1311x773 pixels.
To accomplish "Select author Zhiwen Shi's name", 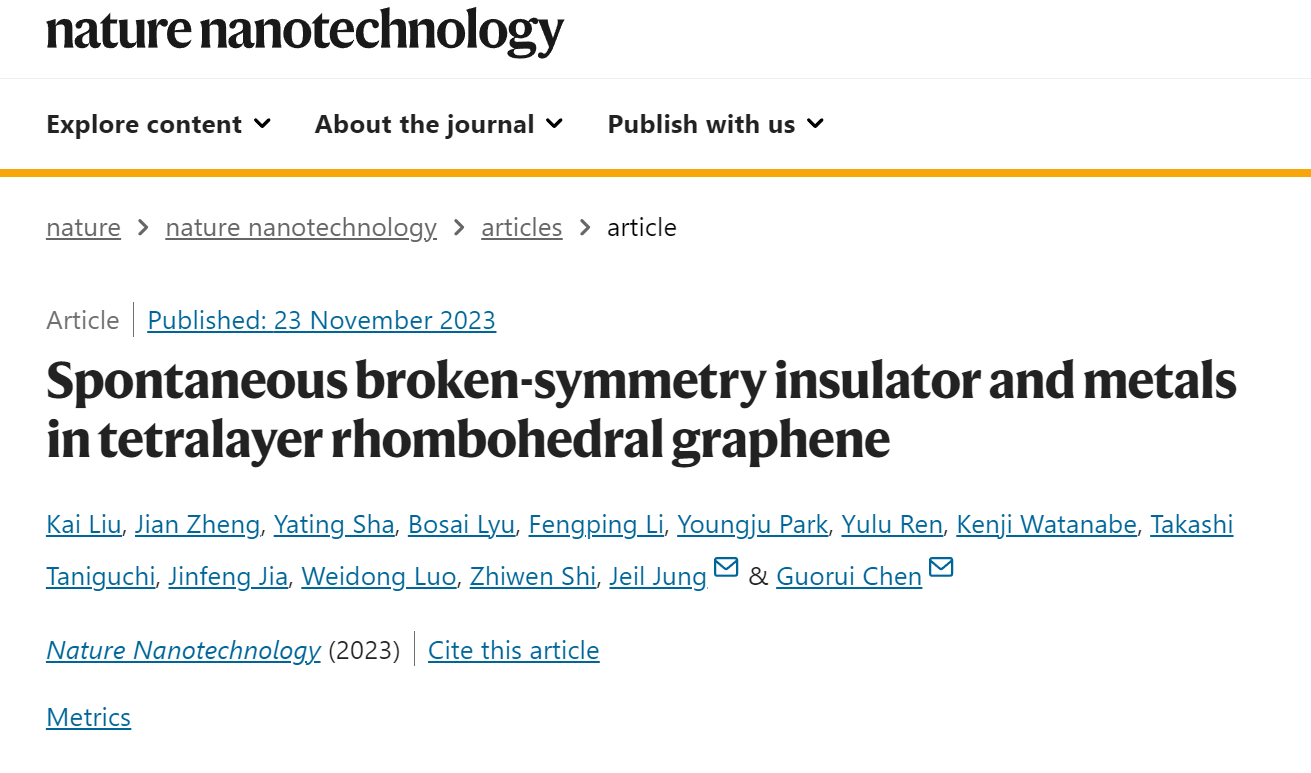I will [533, 577].
